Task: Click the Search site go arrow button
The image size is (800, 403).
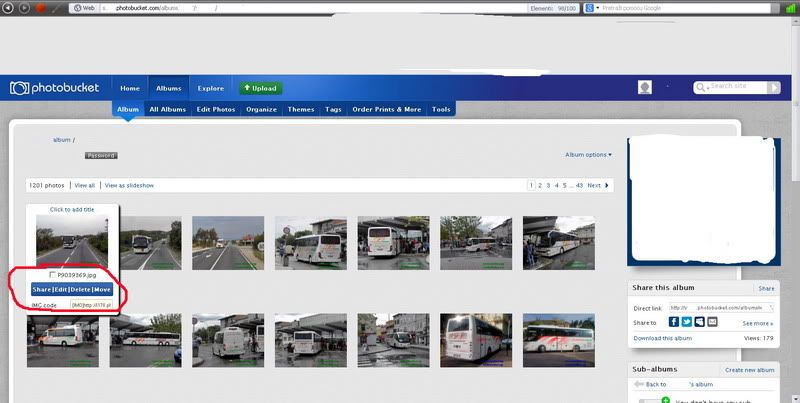Action: point(773,87)
